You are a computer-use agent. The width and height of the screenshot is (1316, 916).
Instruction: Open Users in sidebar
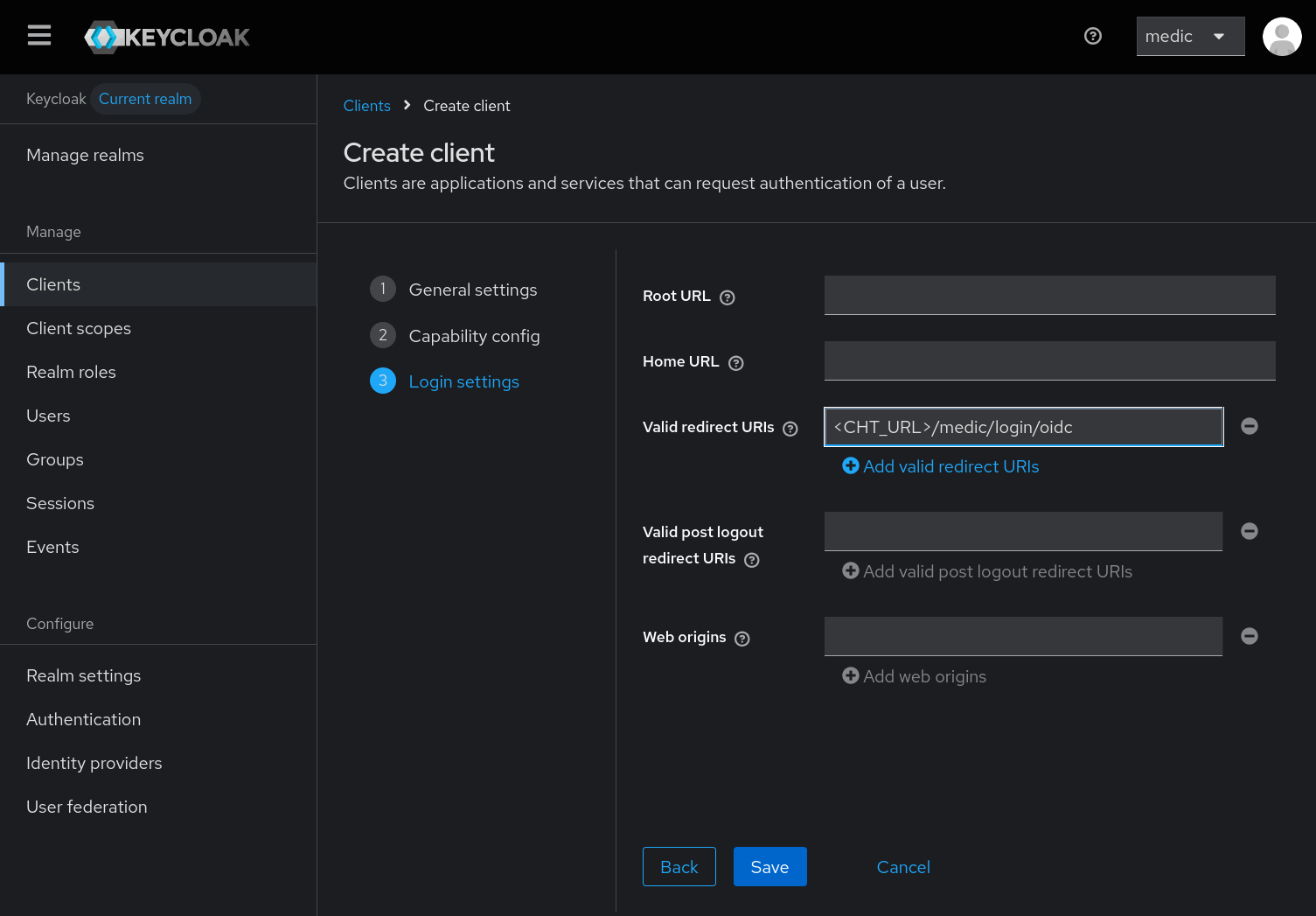[158, 416]
